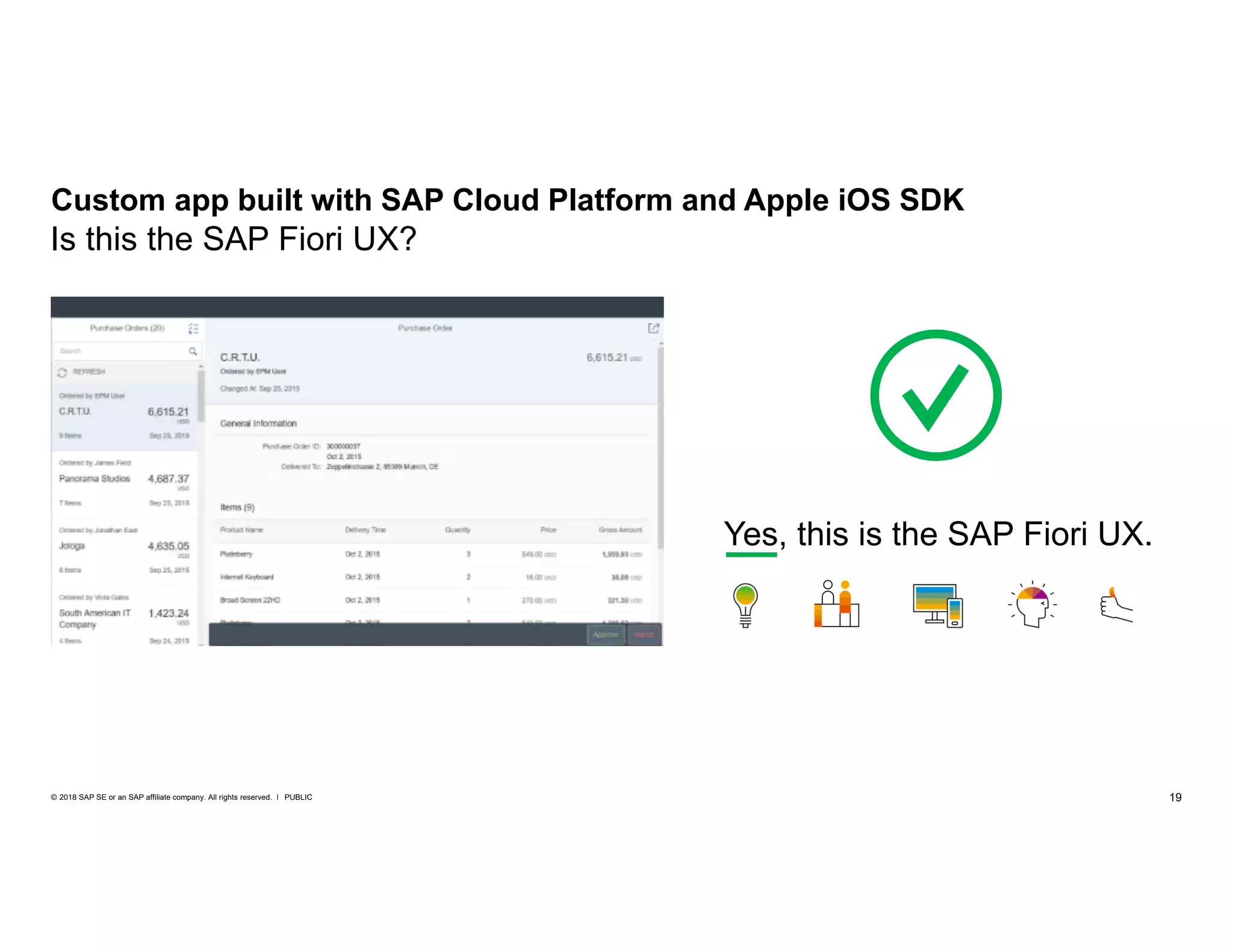The width and height of the screenshot is (1233, 952).
Task: Click the underlined word "Yes"
Action: point(751,534)
